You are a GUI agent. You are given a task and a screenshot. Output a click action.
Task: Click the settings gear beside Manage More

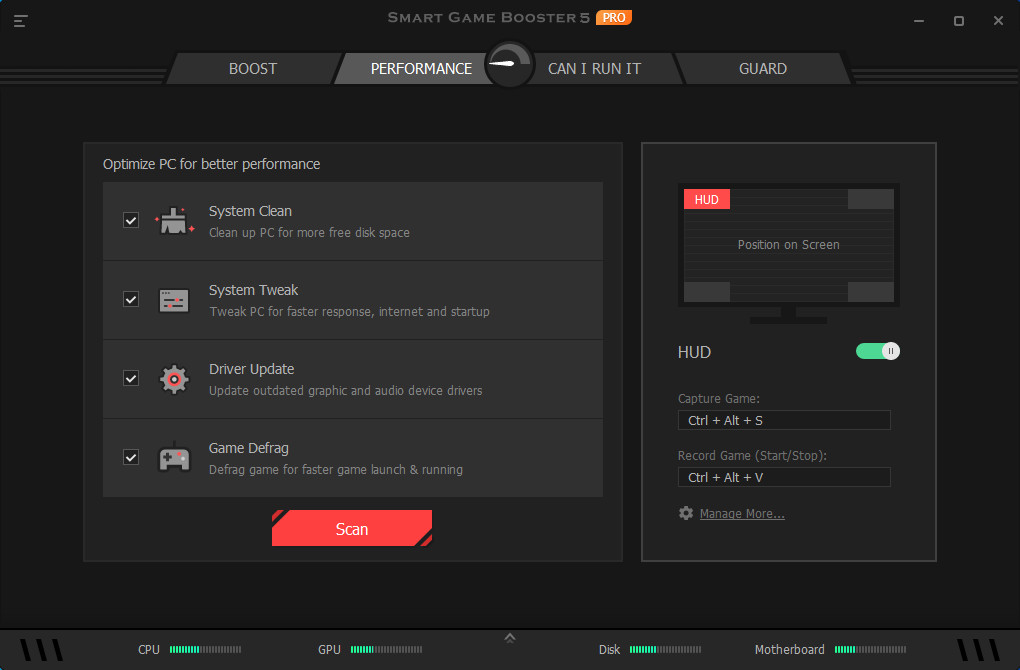pyautogui.click(x=686, y=512)
